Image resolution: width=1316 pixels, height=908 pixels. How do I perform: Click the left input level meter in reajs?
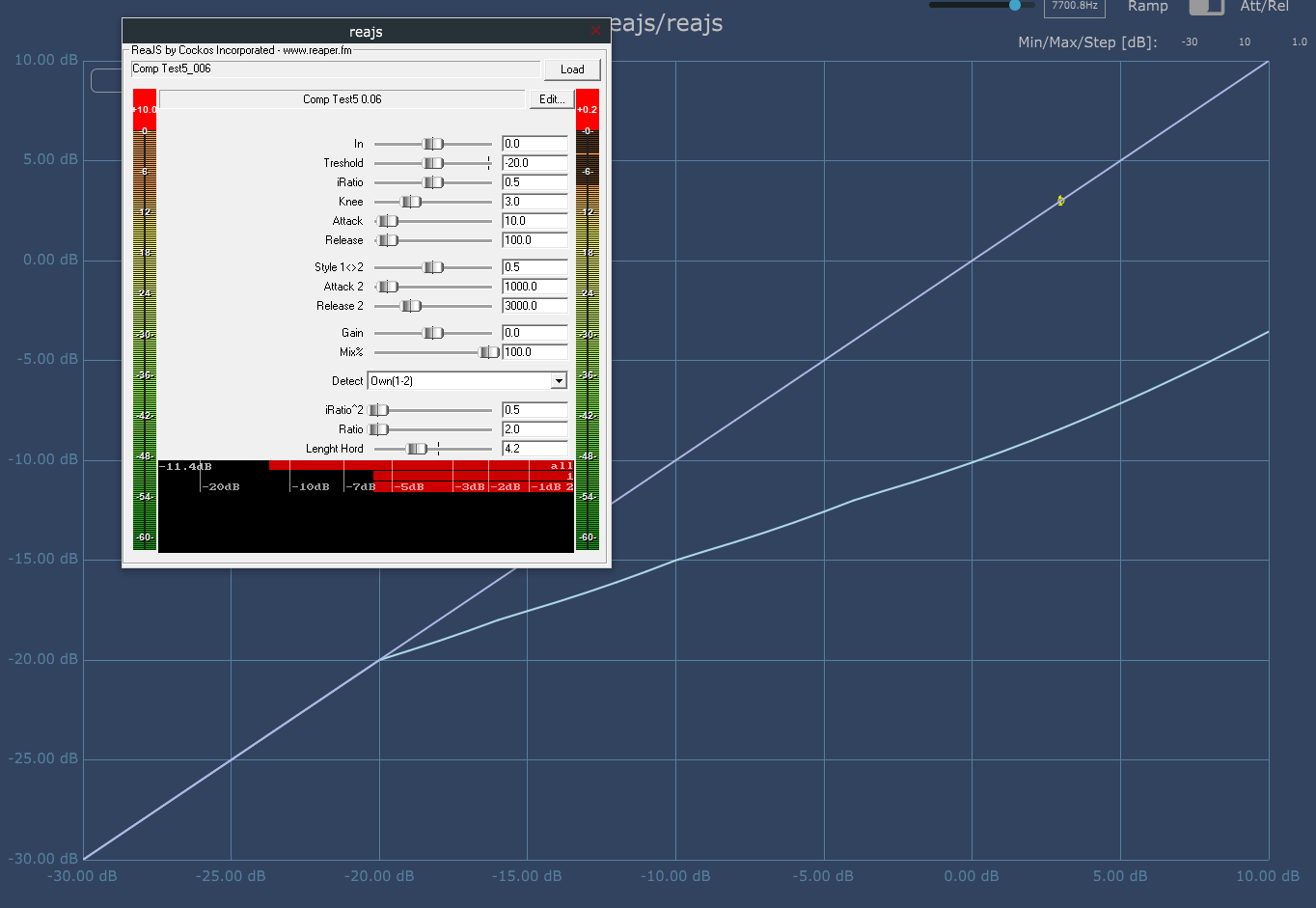tap(145, 320)
